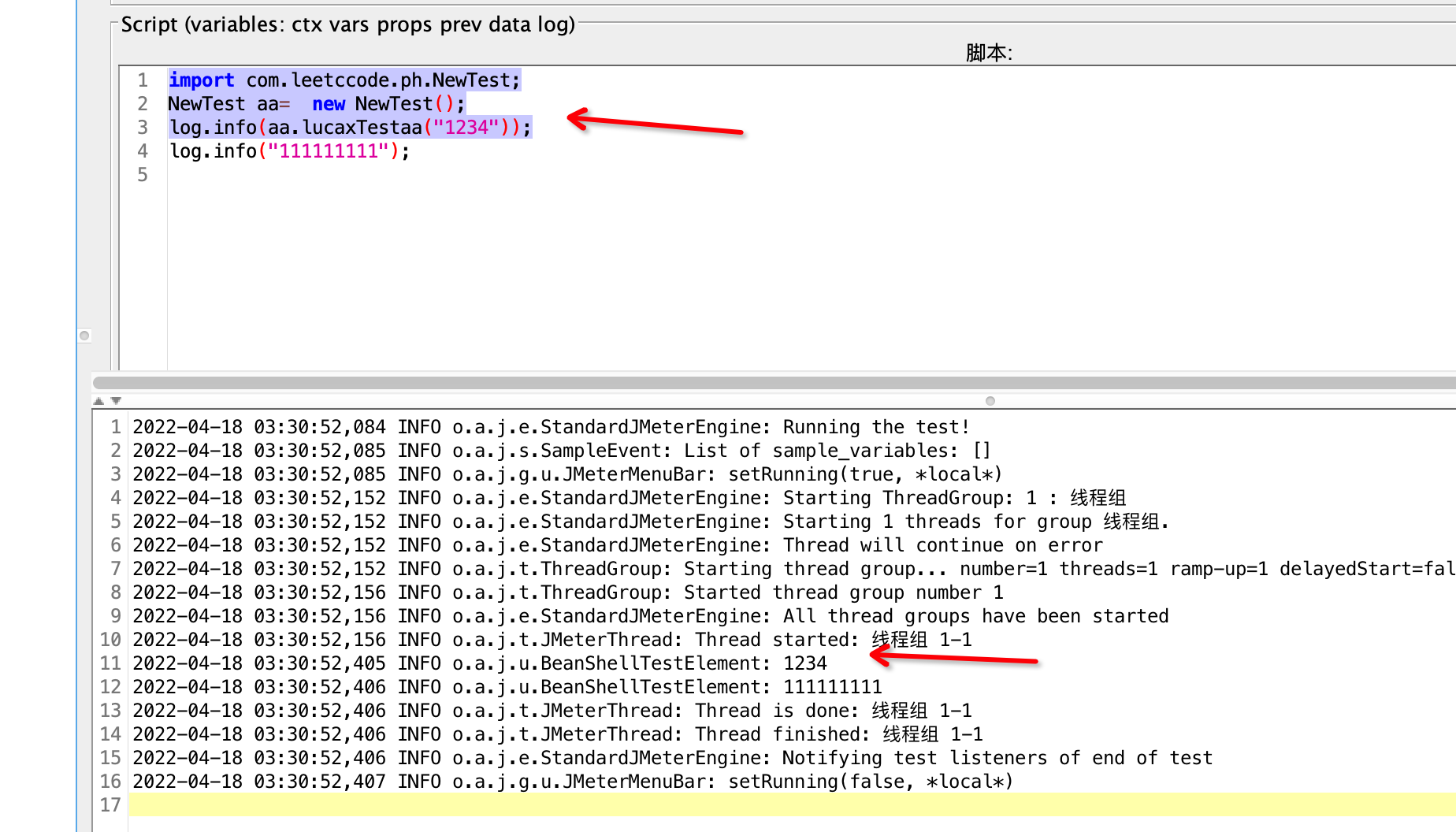This screenshot has height=832, width=1456.
Task: Click the horizontal scrollbar under the script editor
Action: pyautogui.click(x=774, y=383)
